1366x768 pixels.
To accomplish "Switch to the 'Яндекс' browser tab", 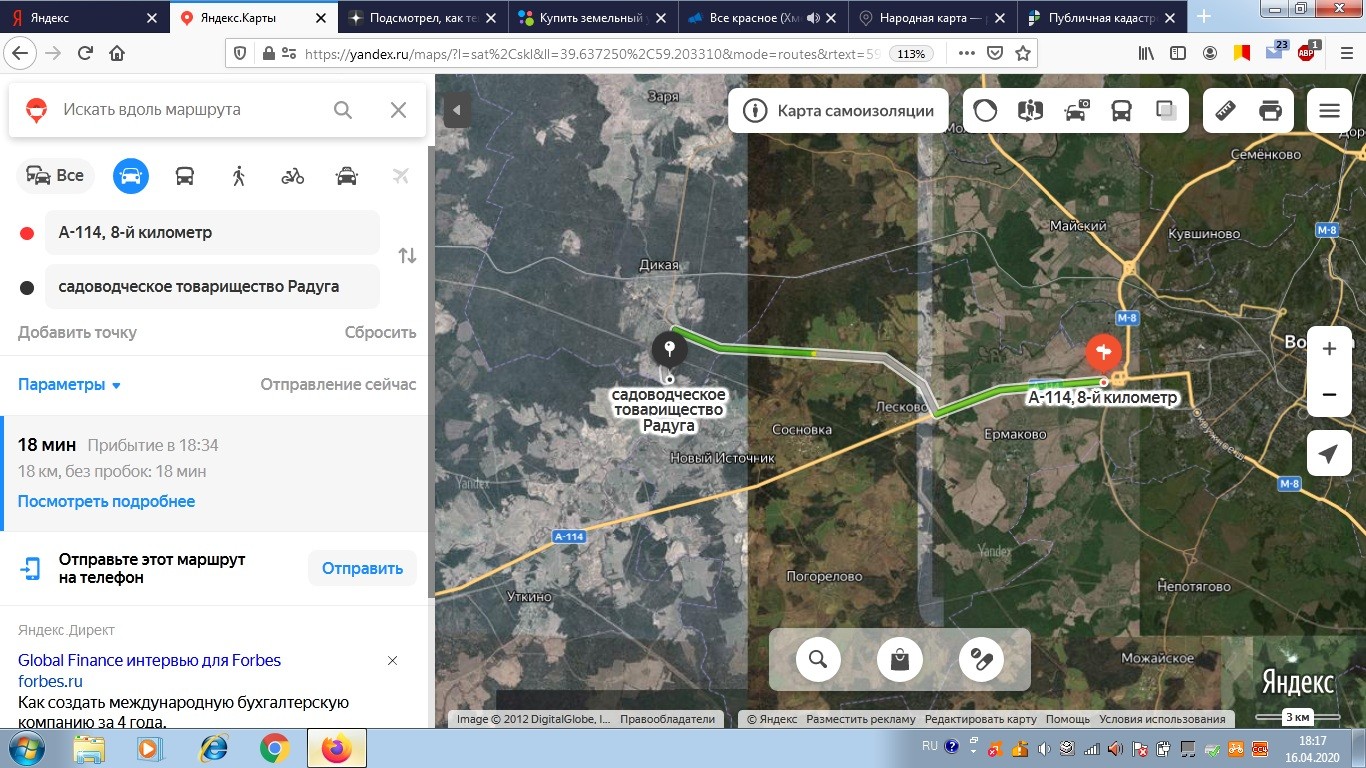I will point(82,17).
